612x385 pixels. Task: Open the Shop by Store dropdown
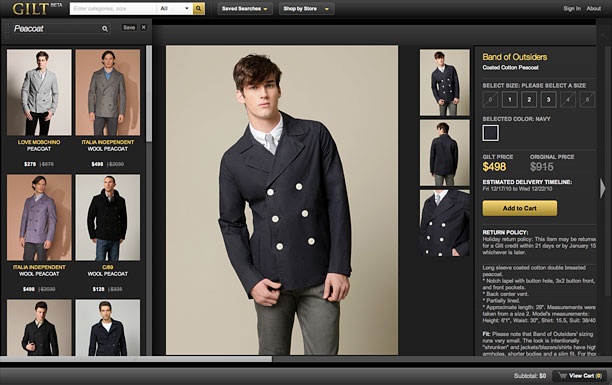click(x=306, y=9)
